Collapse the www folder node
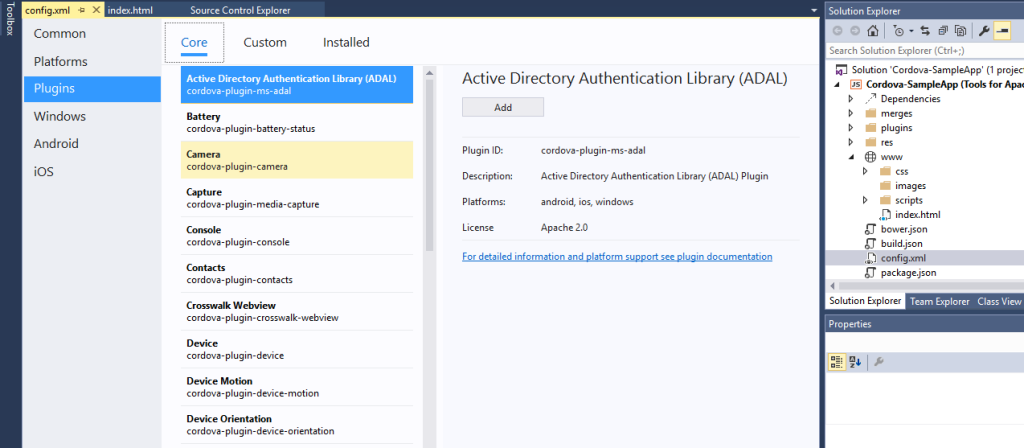This screenshot has height=448, width=1024. click(x=851, y=157)
